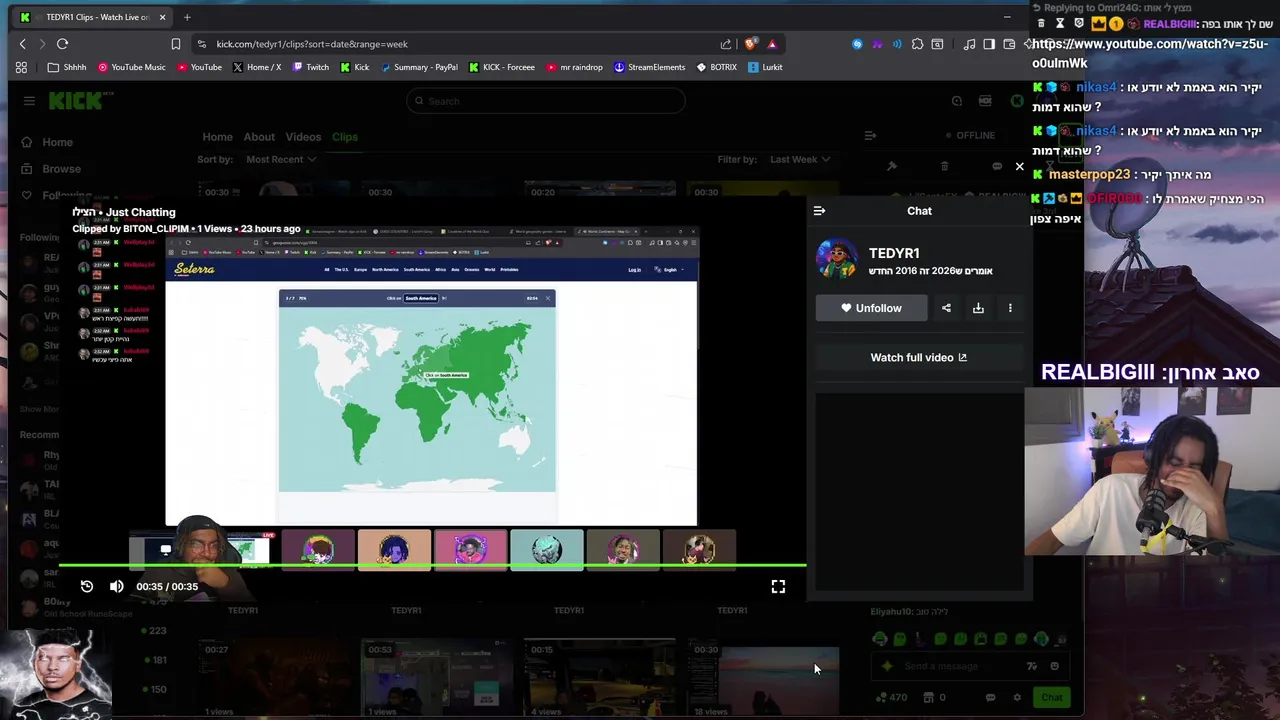Click the Unfollow button for TEDYR1

(872, 308)
